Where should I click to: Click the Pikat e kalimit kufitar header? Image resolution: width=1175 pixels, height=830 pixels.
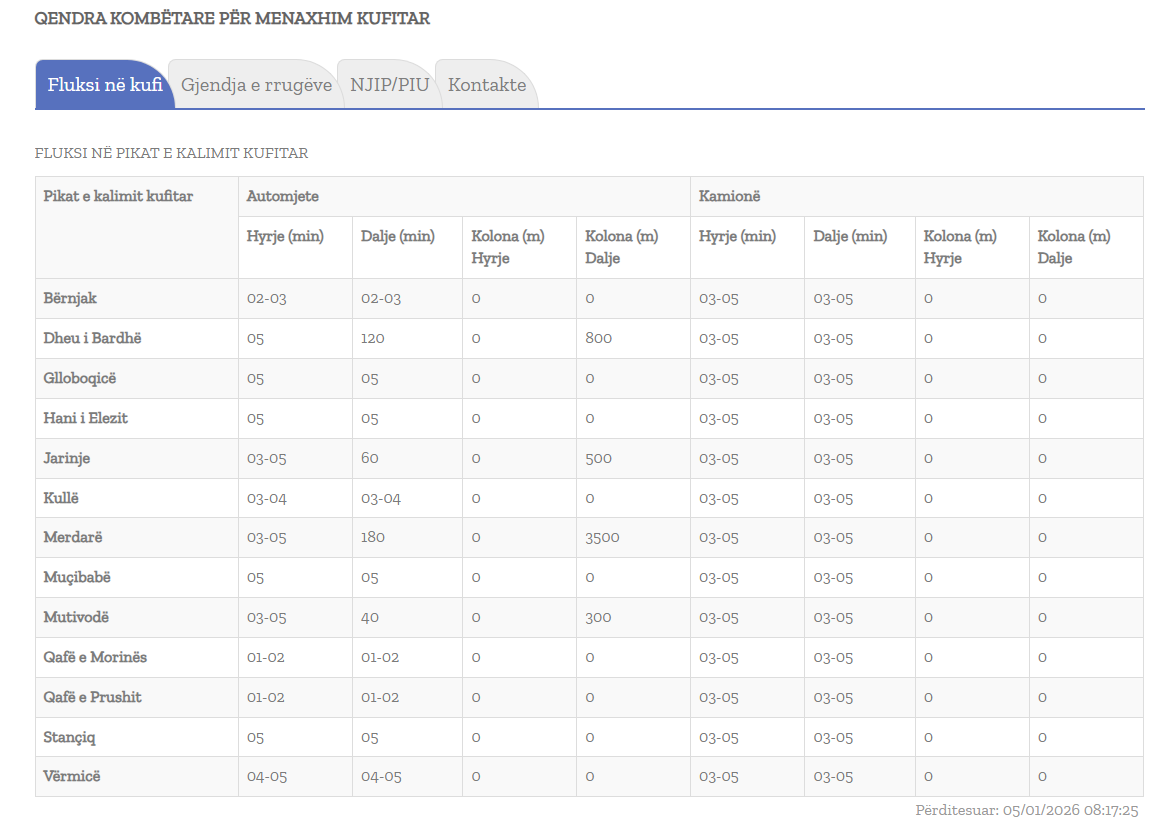coord(118,197)
